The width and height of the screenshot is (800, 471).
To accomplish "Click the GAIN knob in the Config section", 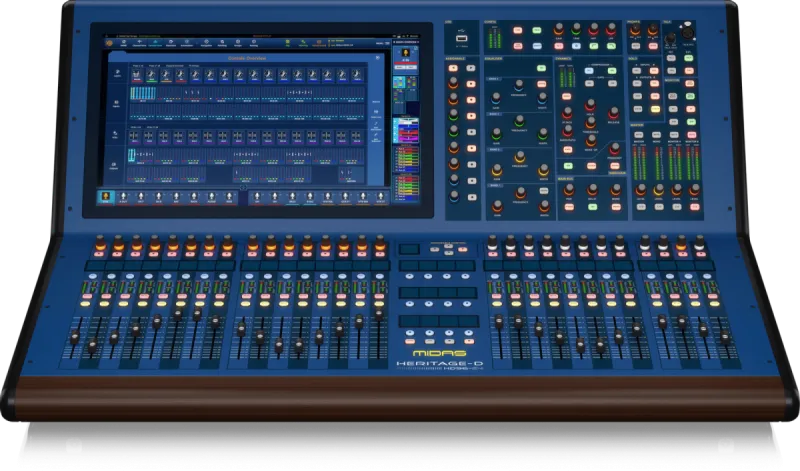I will click(558, 29).
